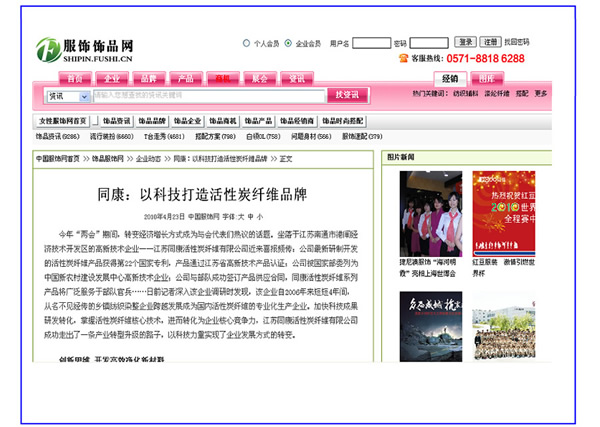Select the 企业会员 radio button
The image size is (600, 427).
[x=288, y=44]
